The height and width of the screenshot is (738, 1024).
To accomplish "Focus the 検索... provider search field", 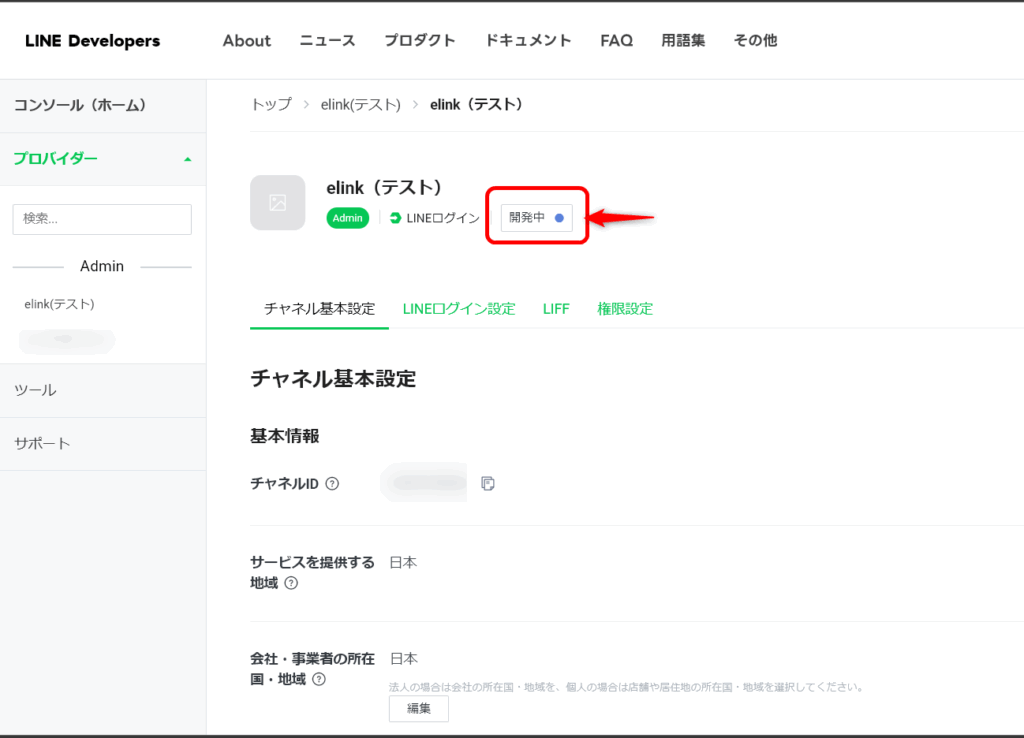I will coord(102,219).
